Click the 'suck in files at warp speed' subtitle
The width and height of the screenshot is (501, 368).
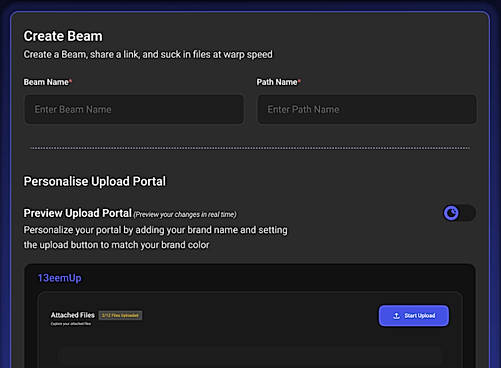coord(148,54)
